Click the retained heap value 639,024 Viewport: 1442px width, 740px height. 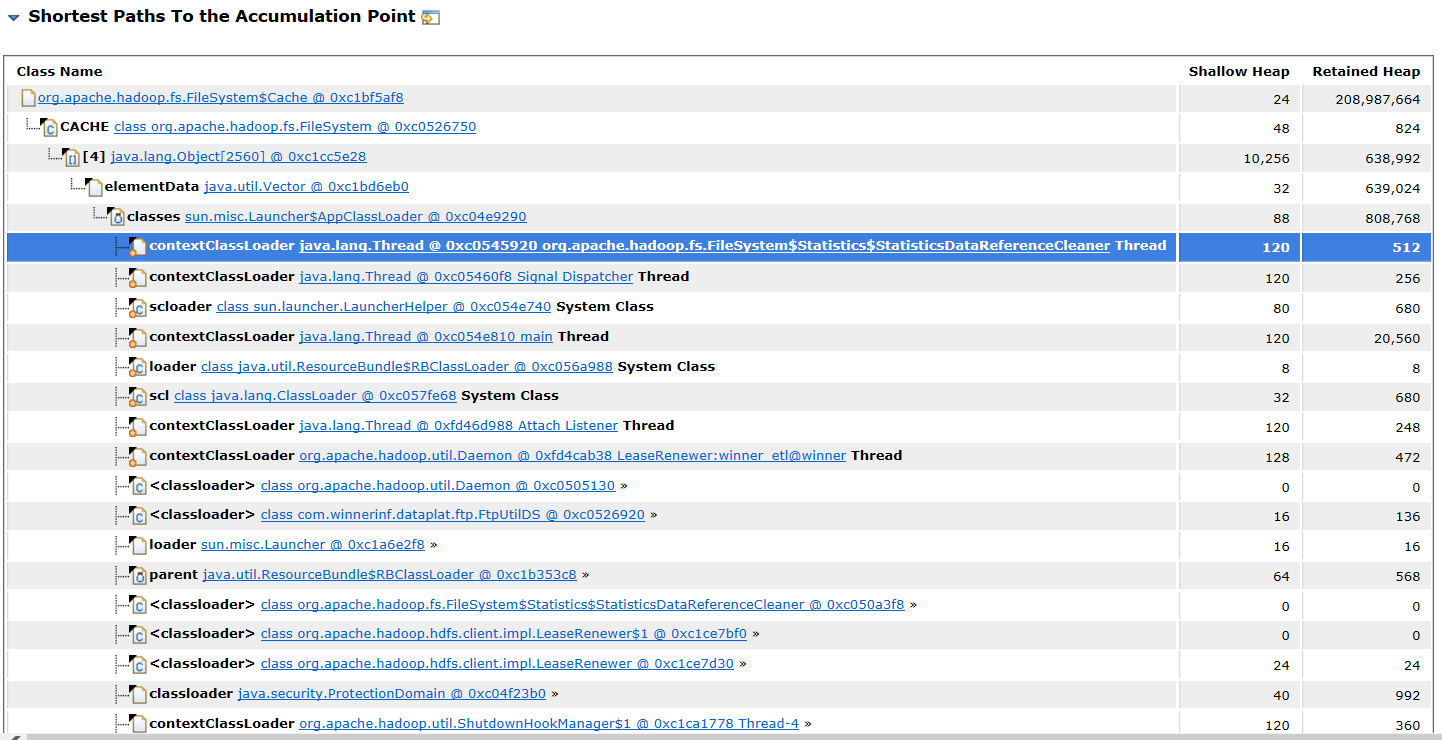point(1392,188)
